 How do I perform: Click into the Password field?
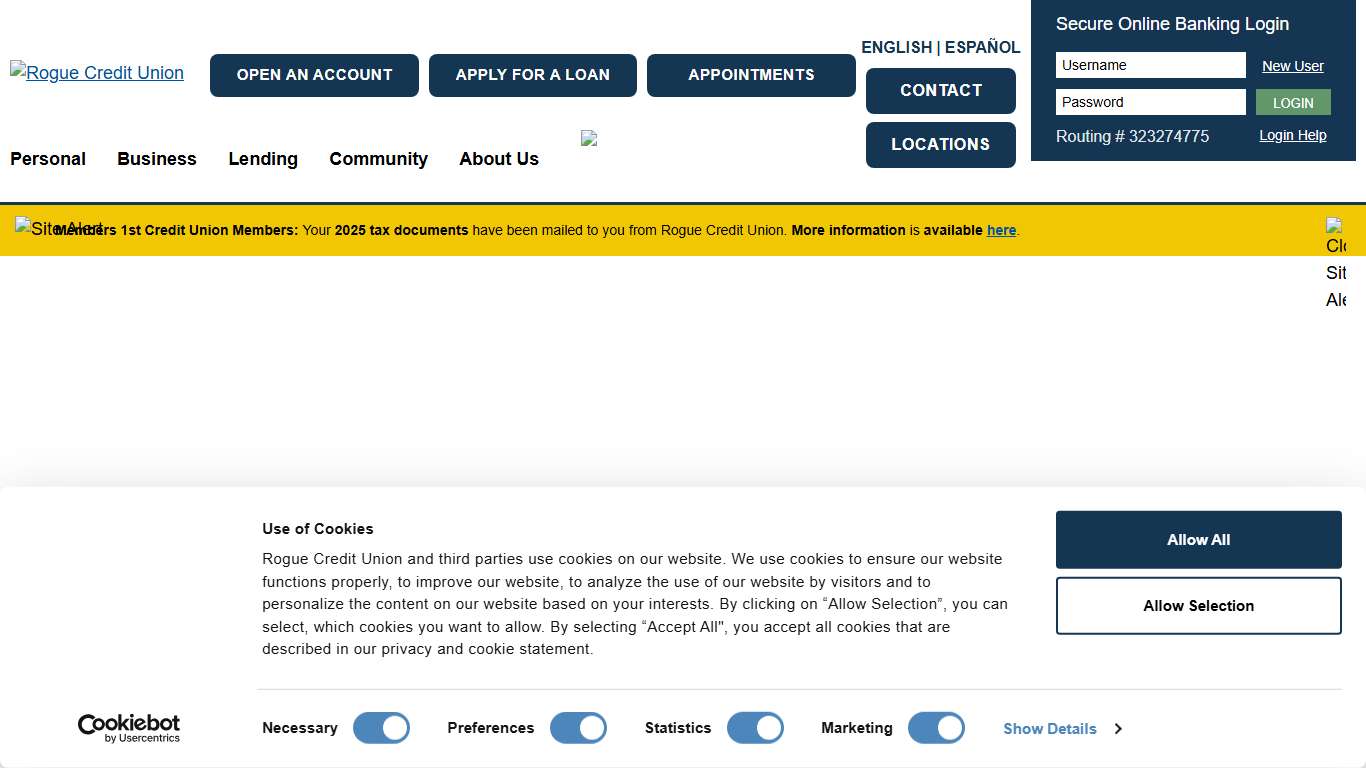[x=1150, y=102]
